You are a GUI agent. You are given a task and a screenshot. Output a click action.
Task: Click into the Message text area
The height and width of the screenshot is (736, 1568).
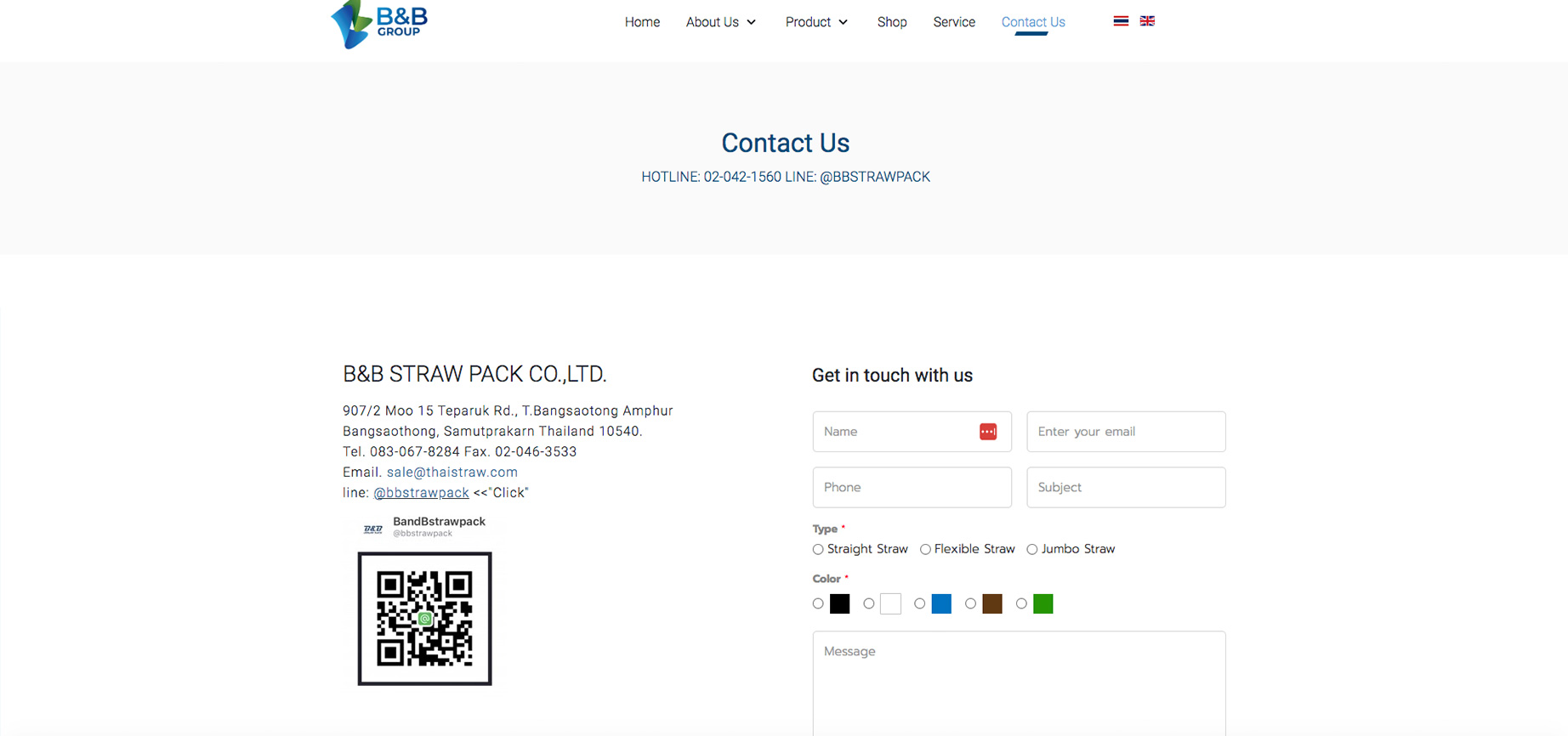[x=1019, y=683]
